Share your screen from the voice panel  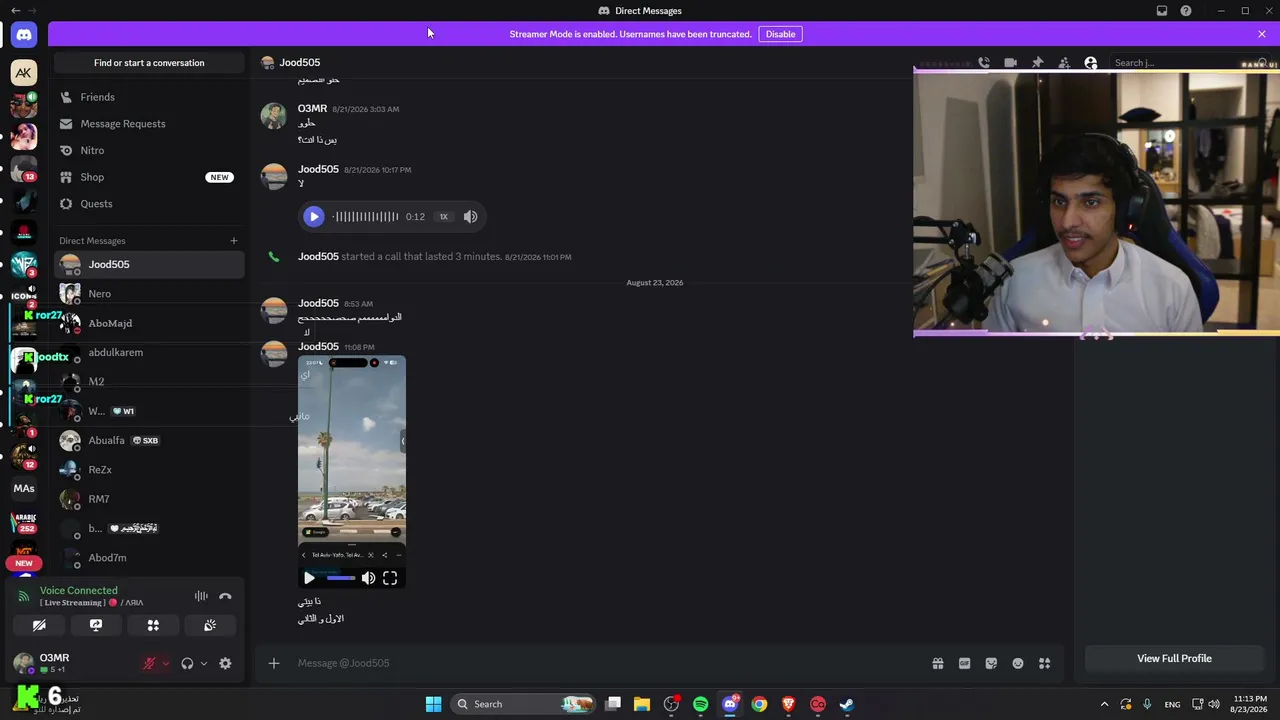(96, 626)
